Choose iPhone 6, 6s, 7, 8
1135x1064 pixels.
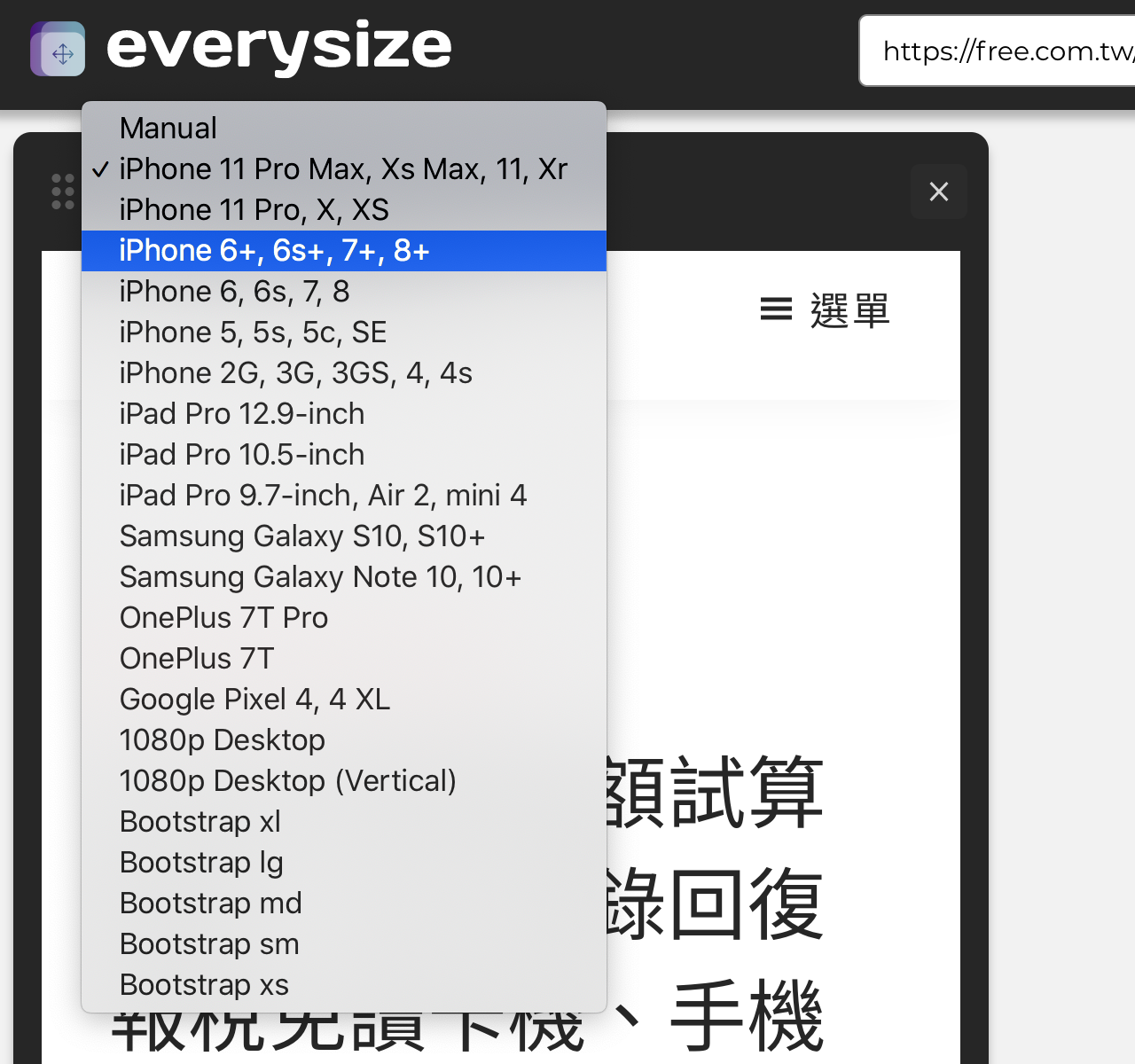click(x=344, y=292)
